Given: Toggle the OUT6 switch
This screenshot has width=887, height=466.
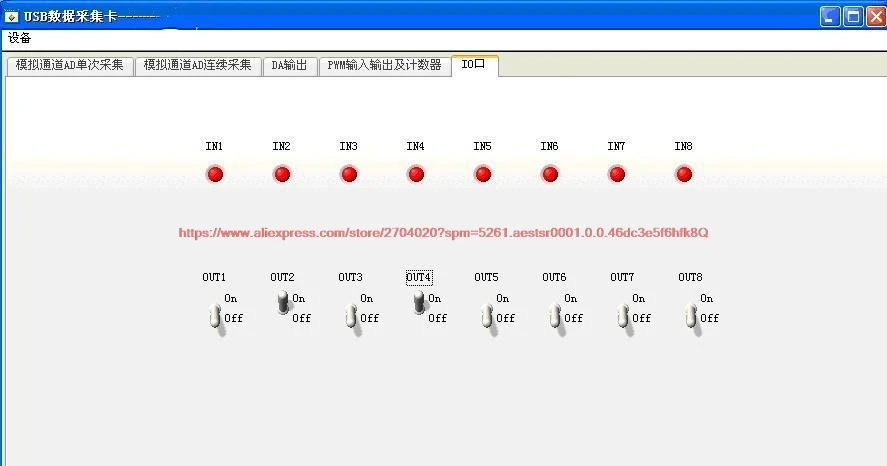Looking at the screenshot, I should pyautogui.click(x=555, y=317).
